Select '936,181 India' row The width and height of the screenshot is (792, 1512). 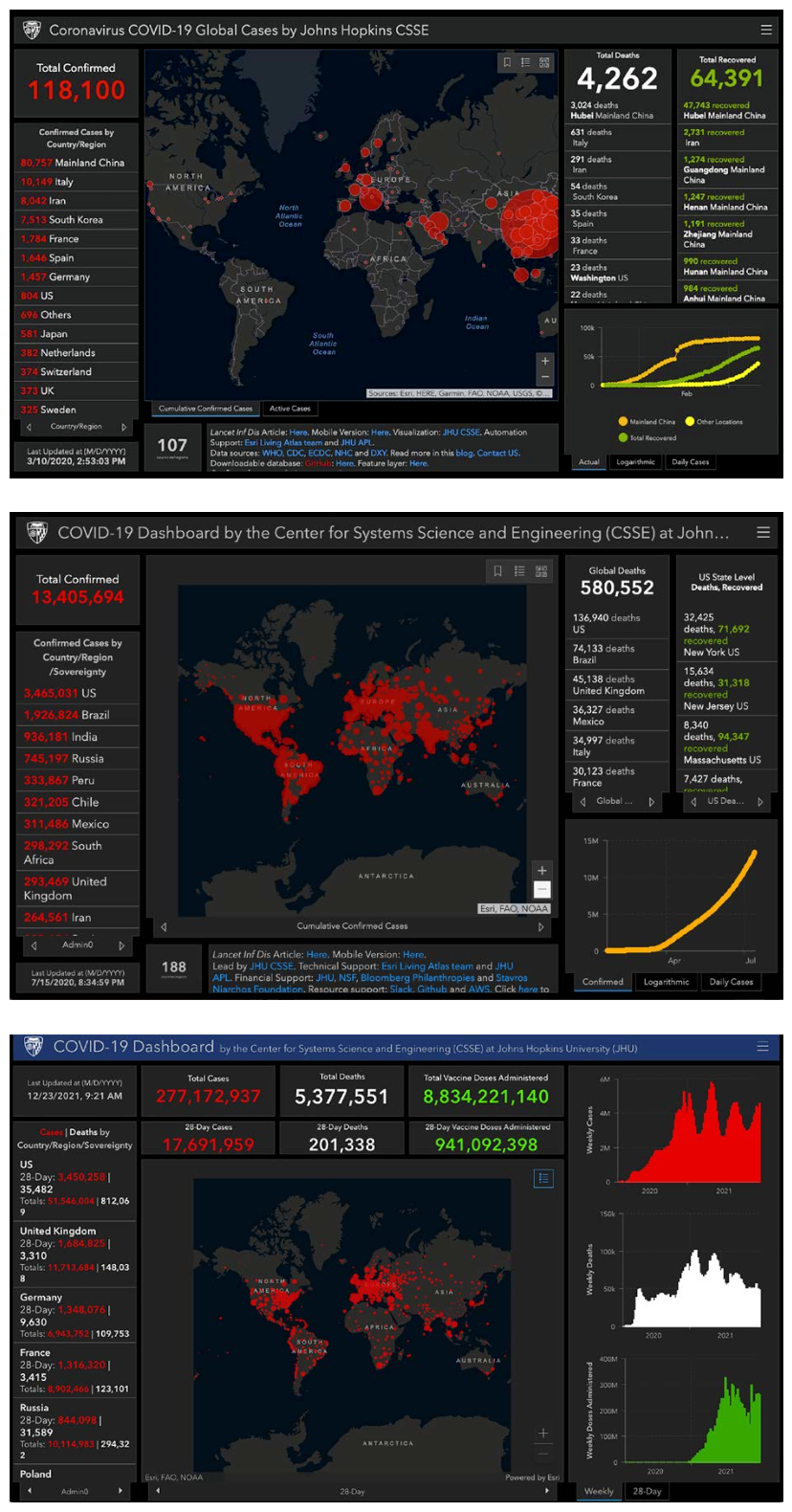click(78, 737)
